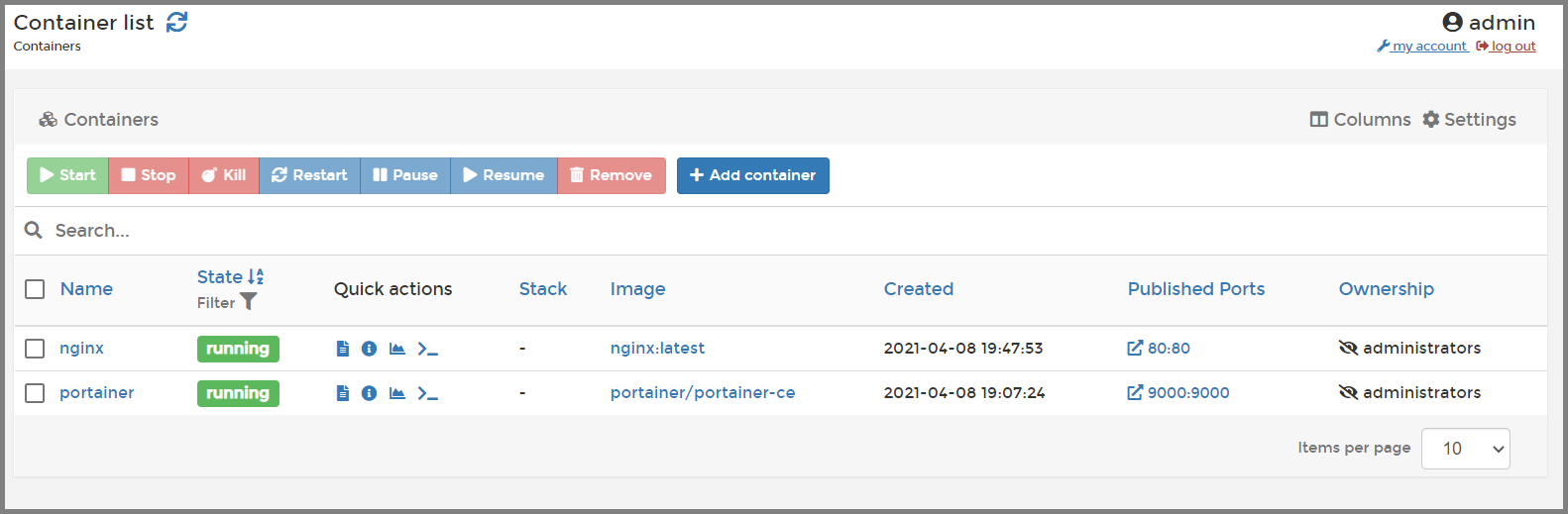Click the eye-slash ownership icon for portainer
This screenshot has height=514, width=1568.
click(x=1348, y=392)
